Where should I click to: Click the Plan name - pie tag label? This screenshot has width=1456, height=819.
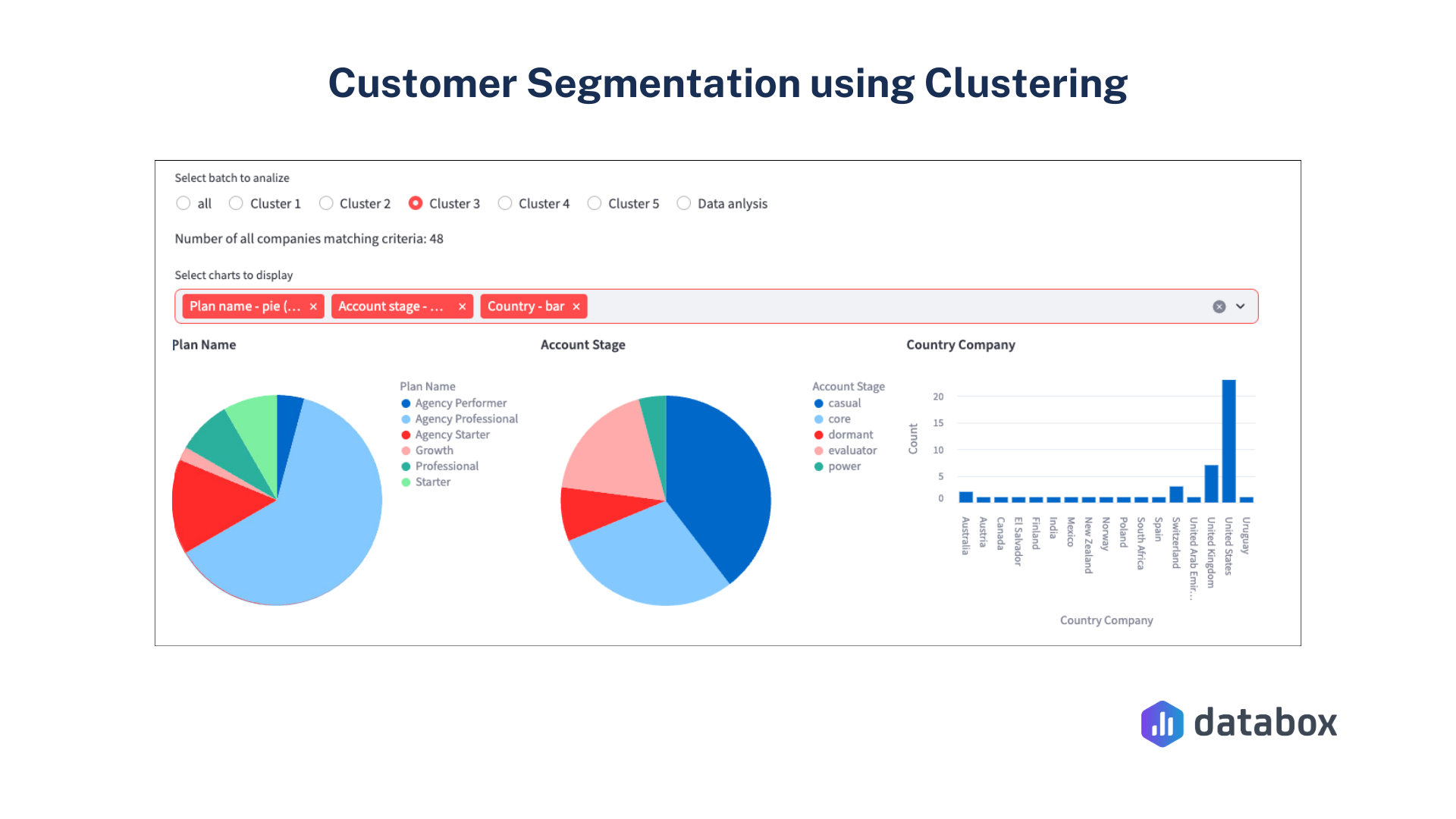245,306
